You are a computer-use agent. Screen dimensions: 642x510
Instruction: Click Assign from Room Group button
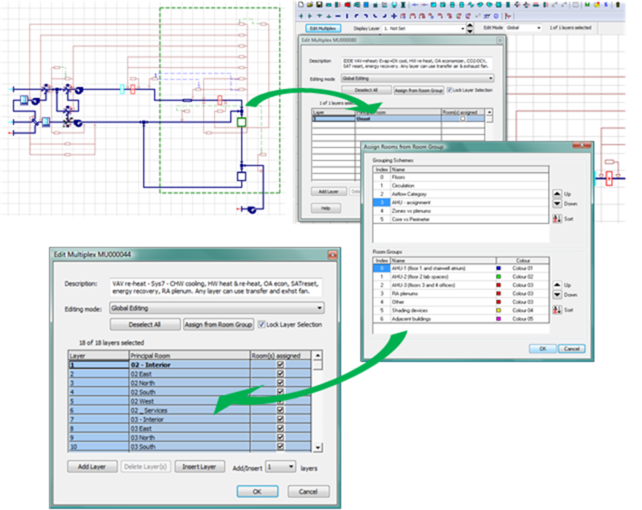tap(217, 325)
